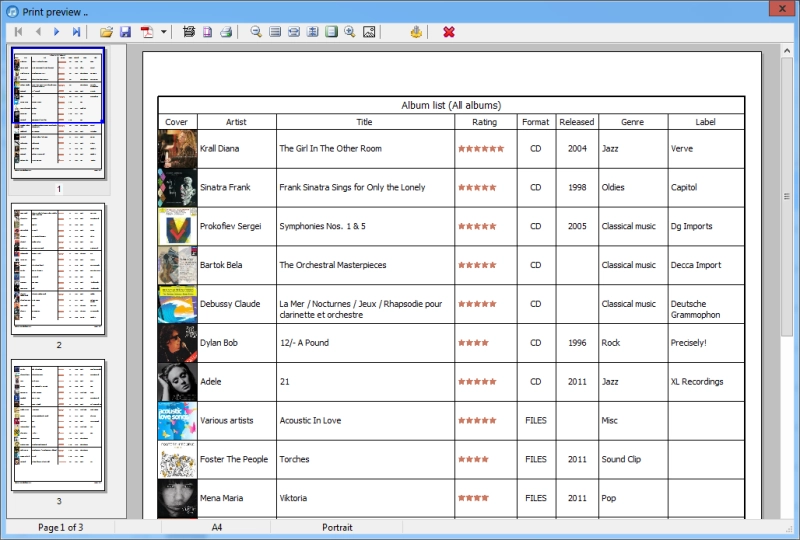Save the report with floppy disk icon
Viewport: 800px width, 540px height.
[126, 32]
